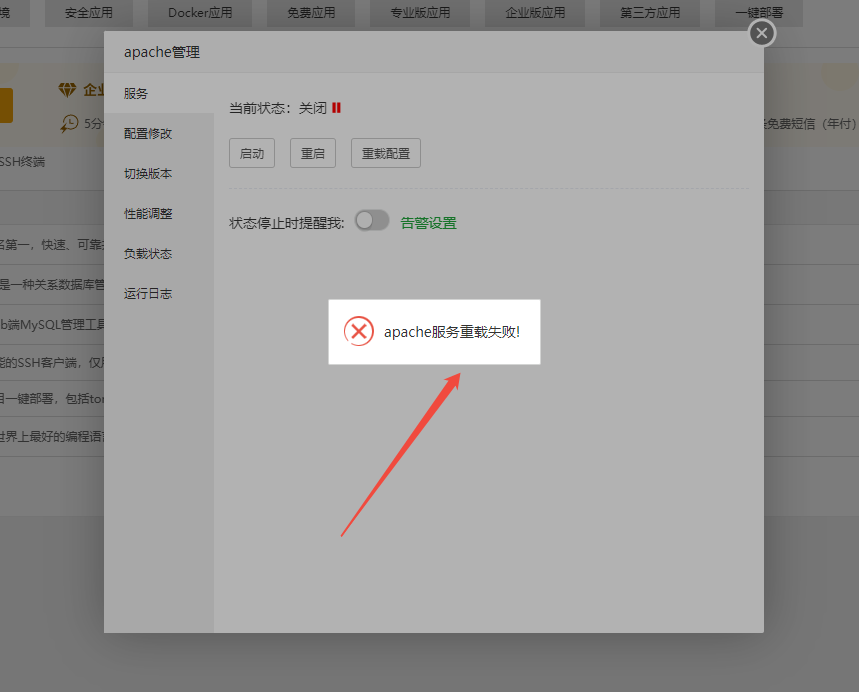
Task: Select the 一键部署 category tab
Action: pyautogui.click(x=759, y=13)
